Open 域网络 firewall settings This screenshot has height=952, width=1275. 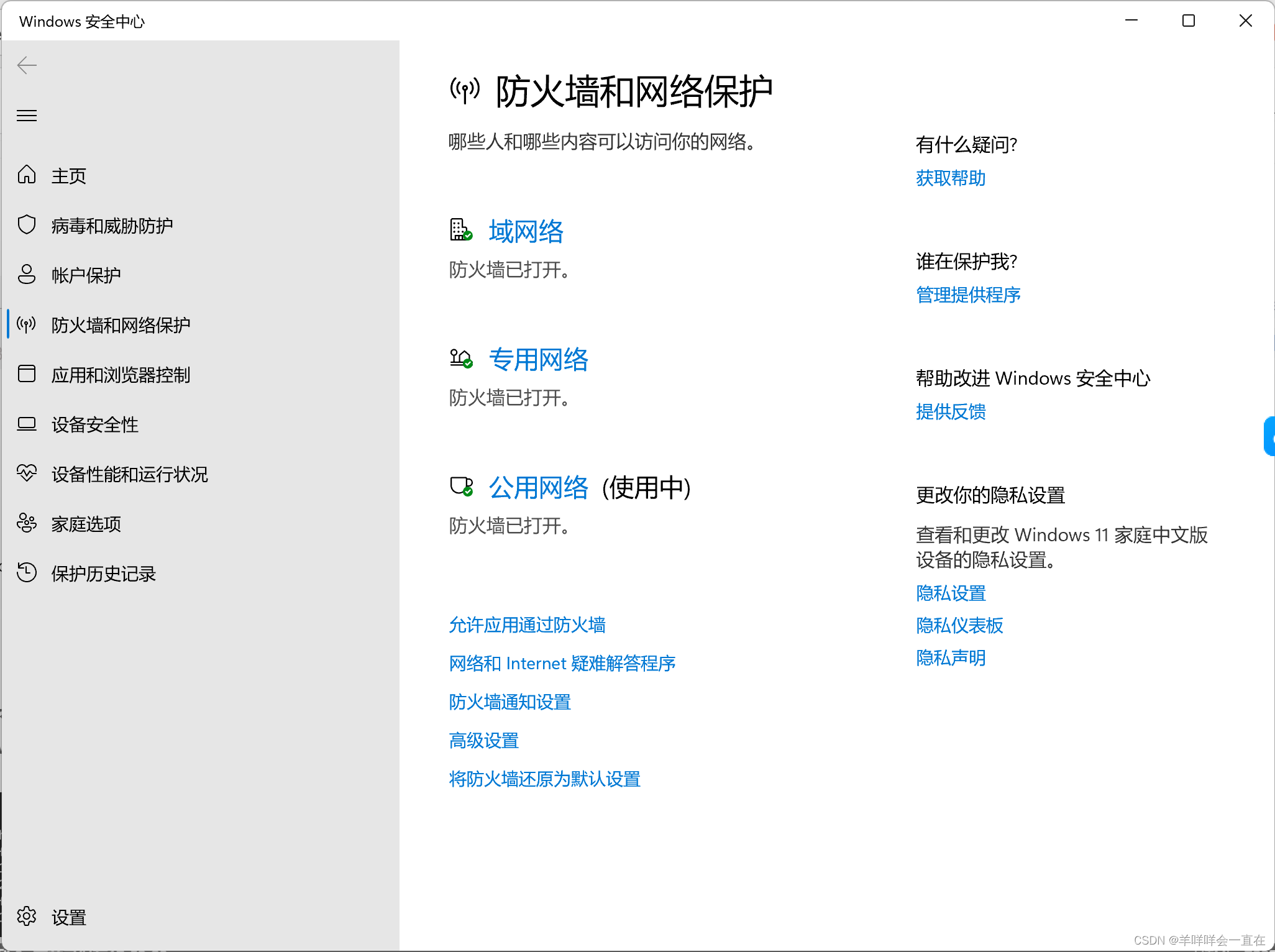point(526,231)
